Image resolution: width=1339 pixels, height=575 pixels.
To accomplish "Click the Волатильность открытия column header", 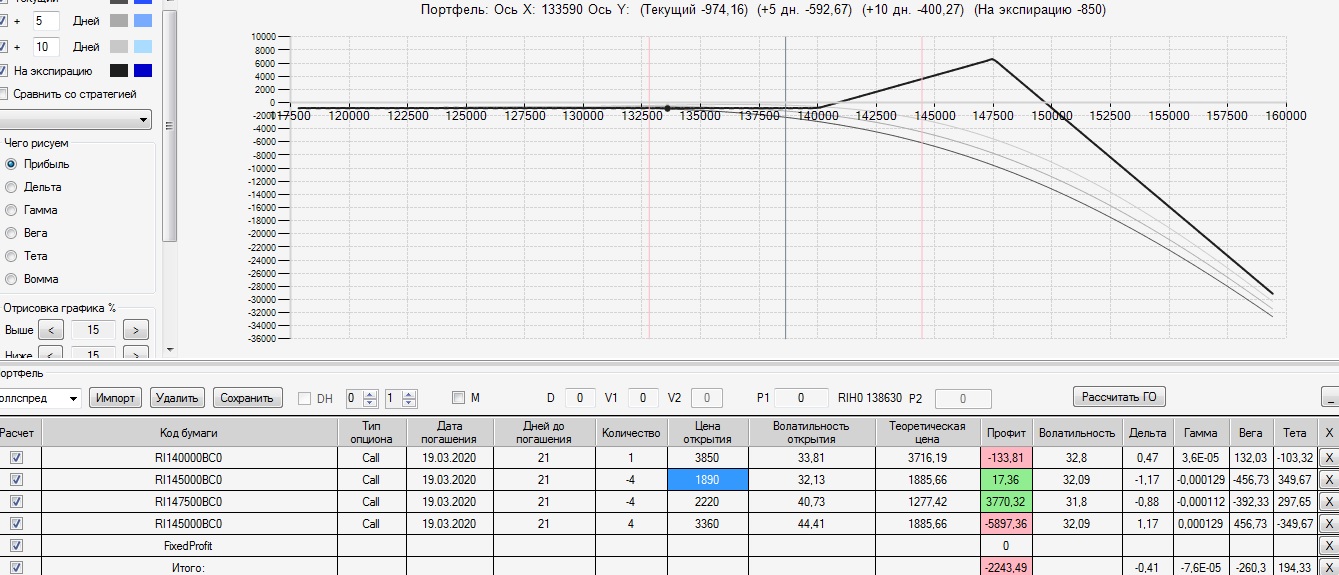I will 811,432.
